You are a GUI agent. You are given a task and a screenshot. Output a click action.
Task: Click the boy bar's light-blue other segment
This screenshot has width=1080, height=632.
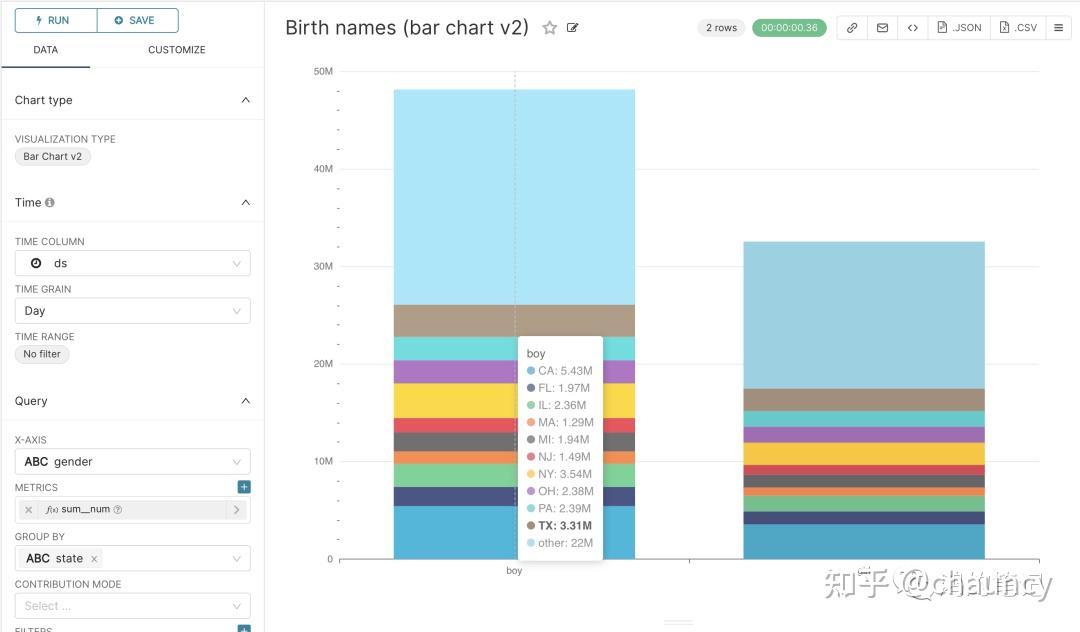click(x=514, y=197)
